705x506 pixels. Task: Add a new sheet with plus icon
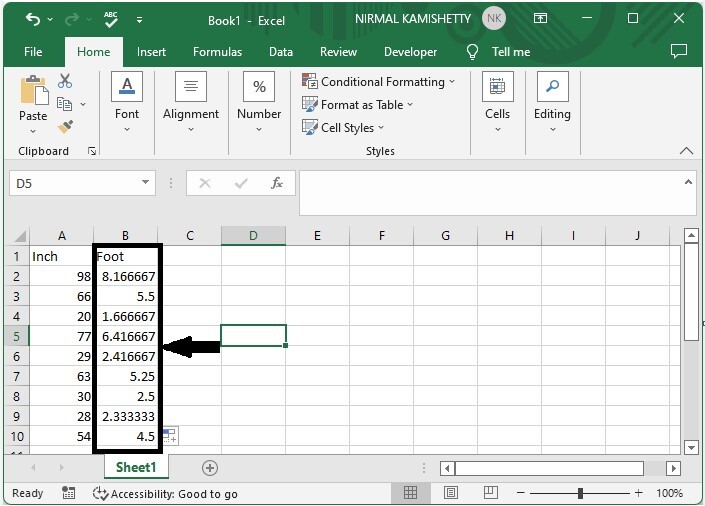pos(210,468)
